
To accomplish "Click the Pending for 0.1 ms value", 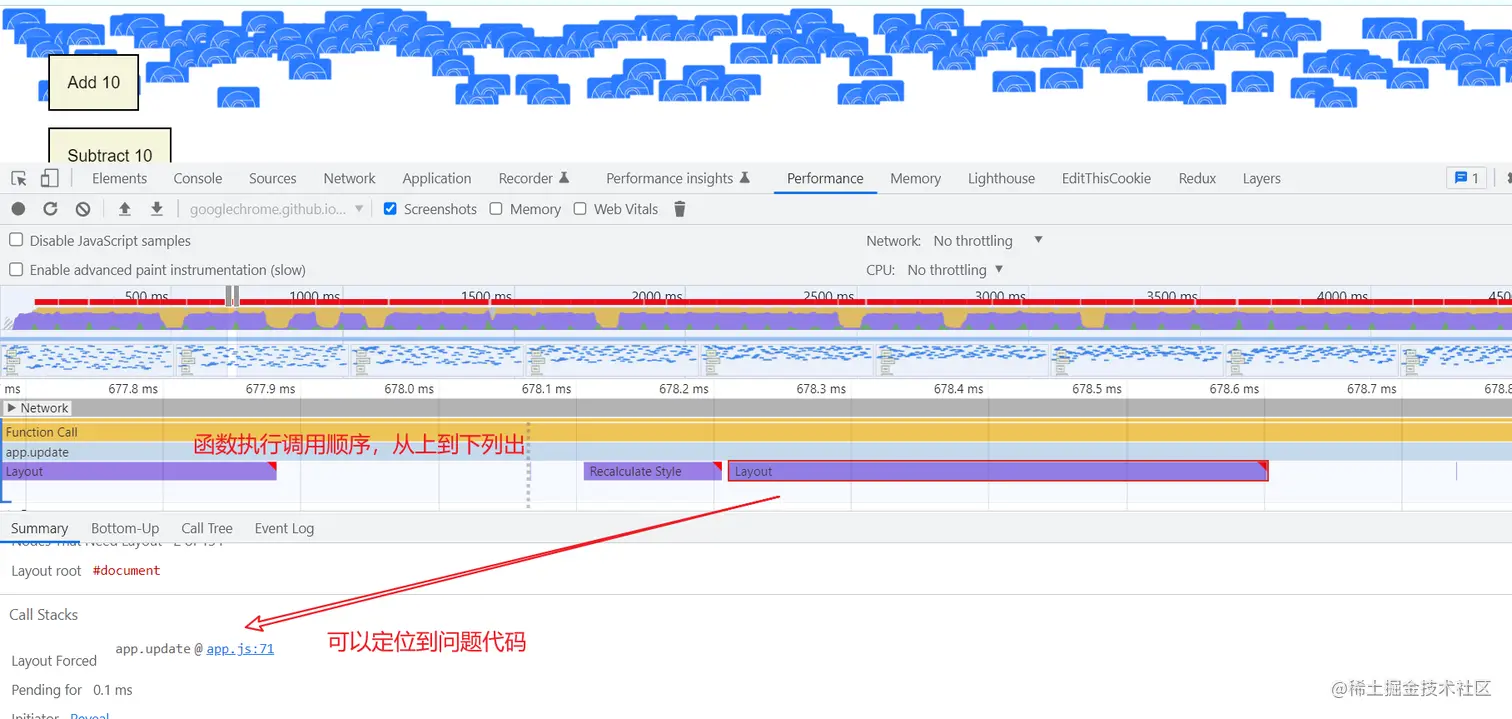I will (113, 690).
